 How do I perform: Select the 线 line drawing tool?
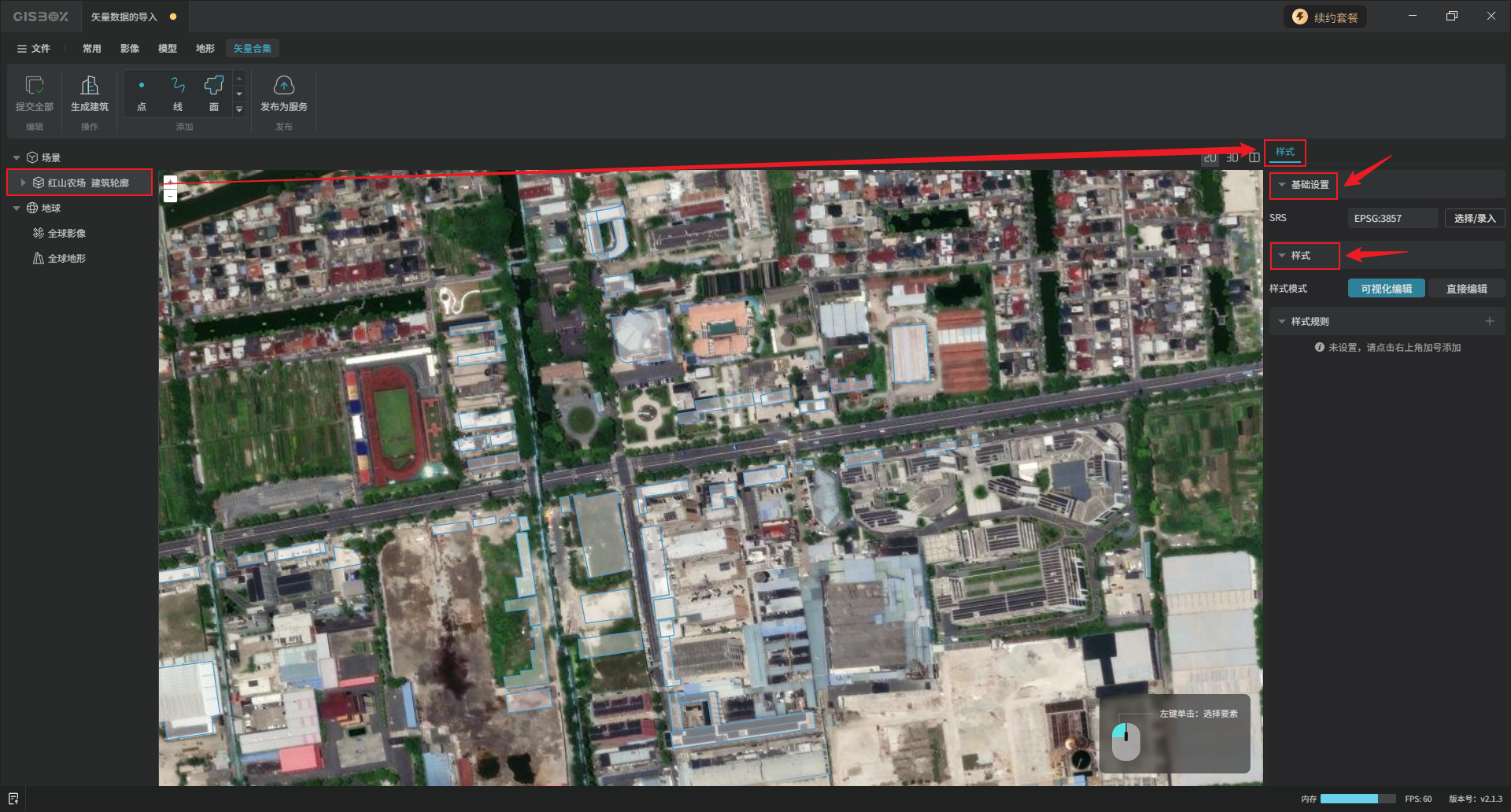178,85
